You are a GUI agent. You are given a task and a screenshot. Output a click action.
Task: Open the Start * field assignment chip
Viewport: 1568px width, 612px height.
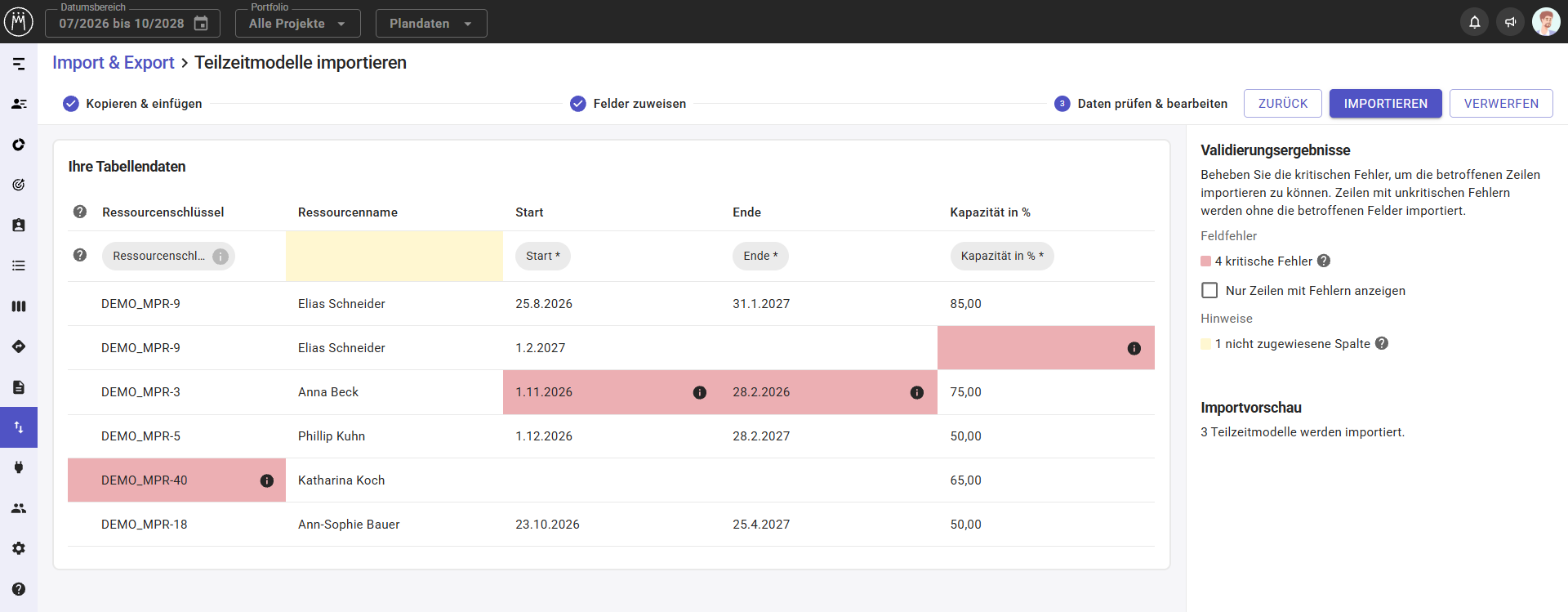(543, 256)
